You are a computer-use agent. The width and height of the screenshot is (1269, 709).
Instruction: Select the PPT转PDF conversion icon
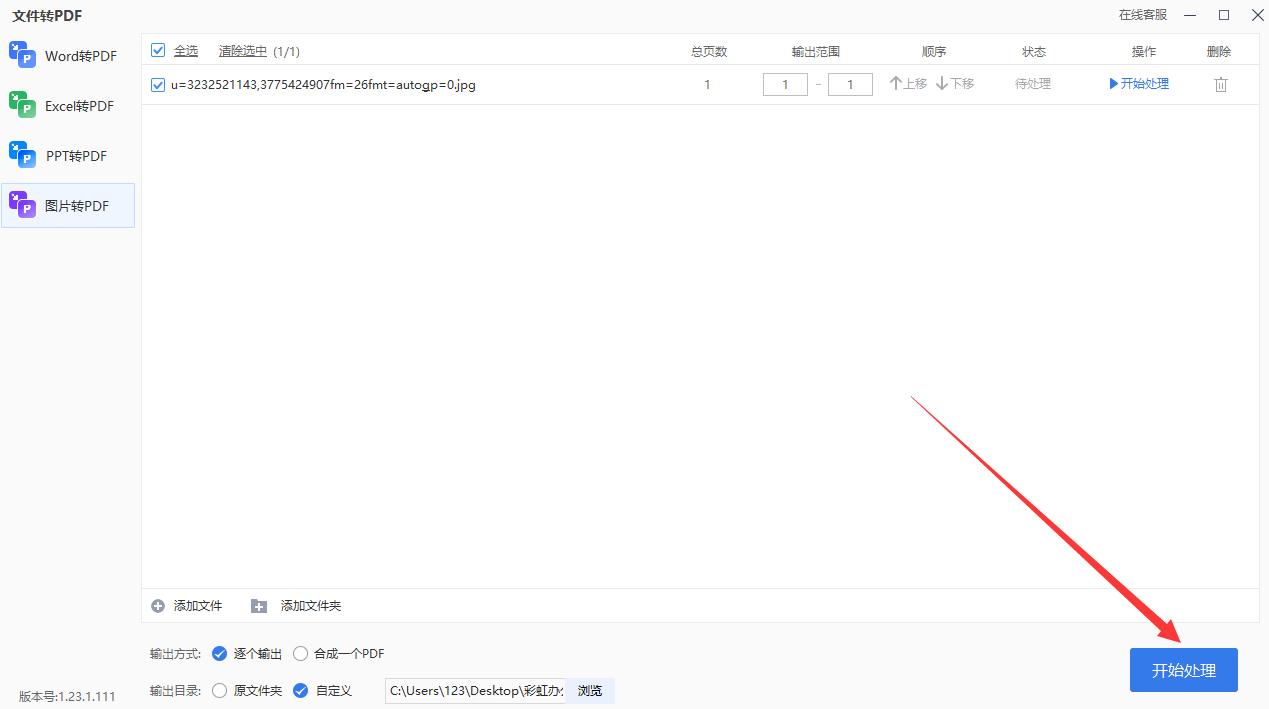click(x=24, y=155)
